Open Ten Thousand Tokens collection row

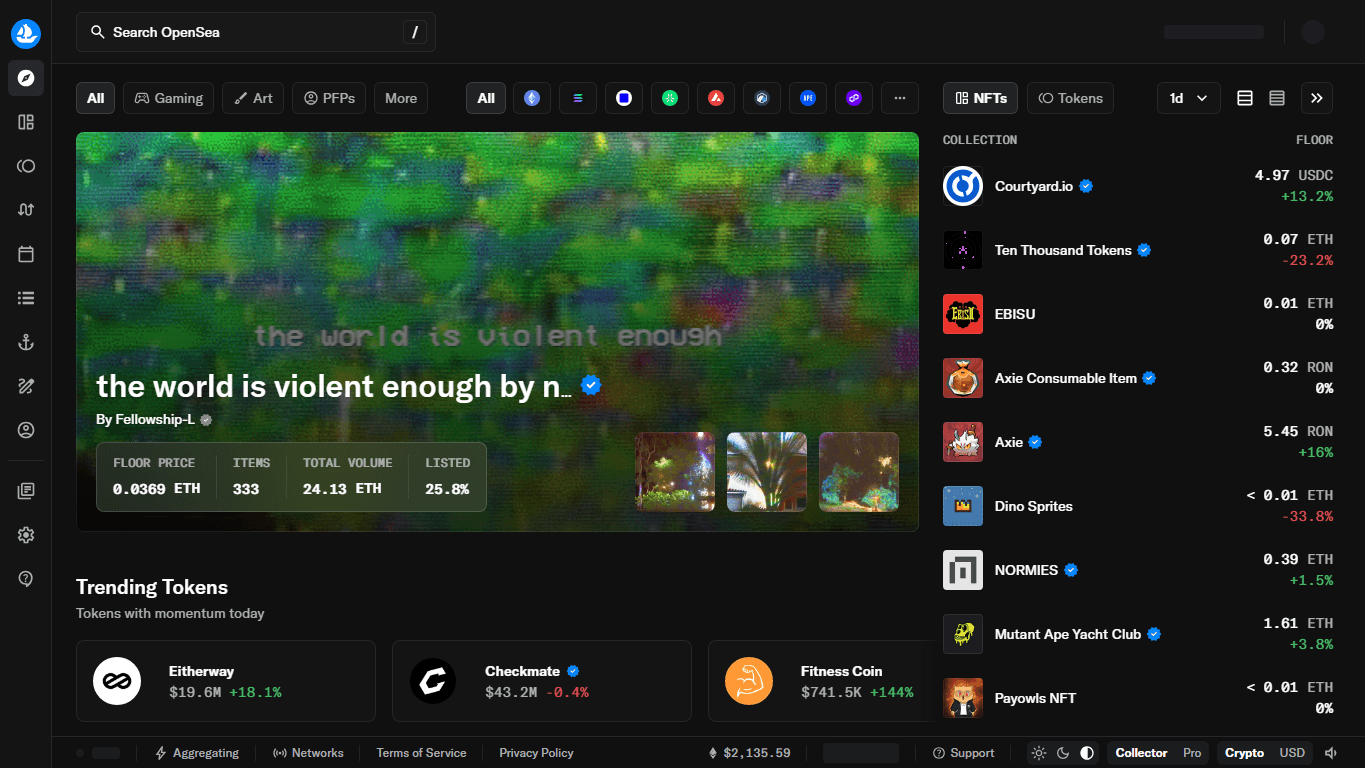pos(1138,250)
